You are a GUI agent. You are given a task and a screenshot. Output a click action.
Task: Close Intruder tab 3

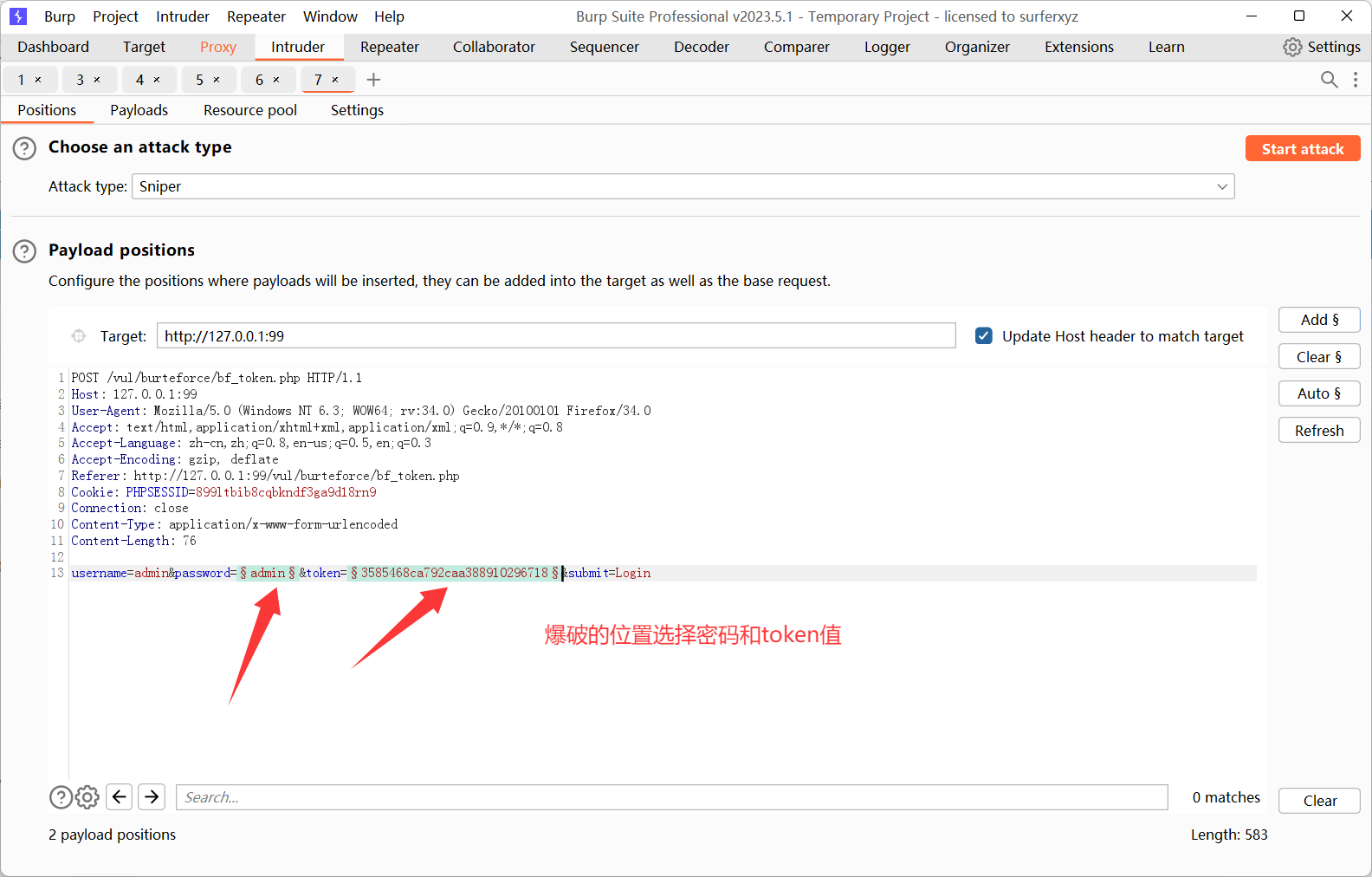pyautogui.click(x=97, y=80)
